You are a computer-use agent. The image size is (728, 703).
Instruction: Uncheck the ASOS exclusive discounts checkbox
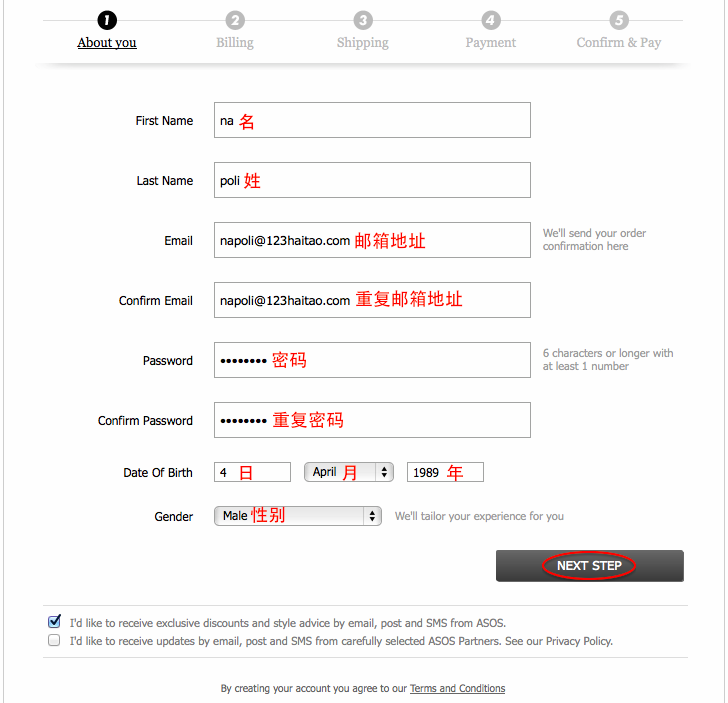pos(54,621)
